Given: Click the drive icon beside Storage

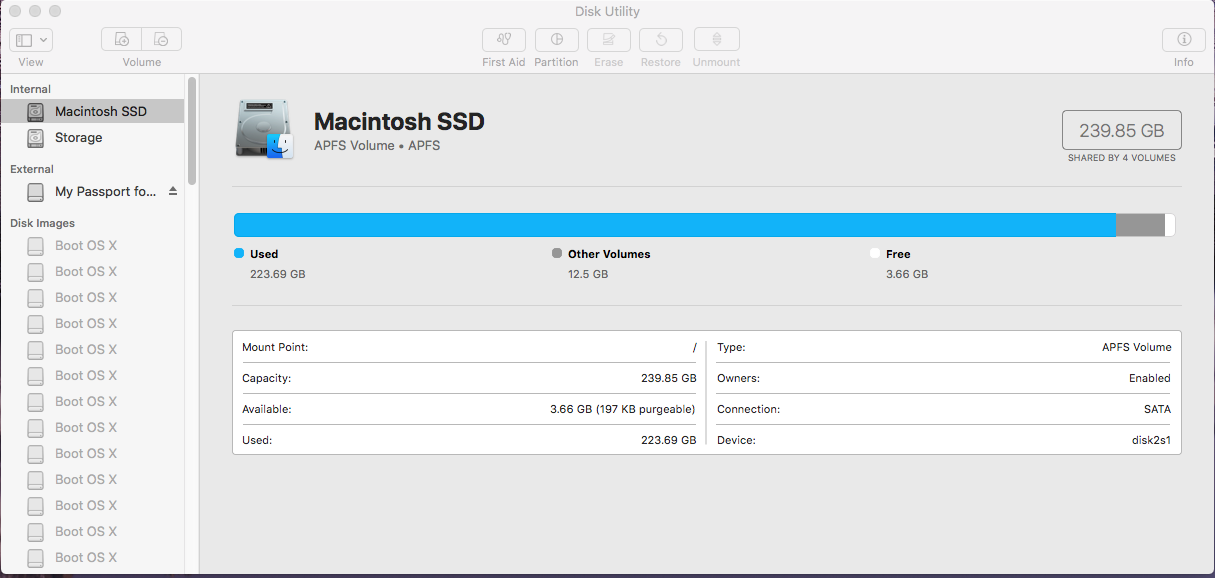Looking at the screenshot, I should point(36,137).
